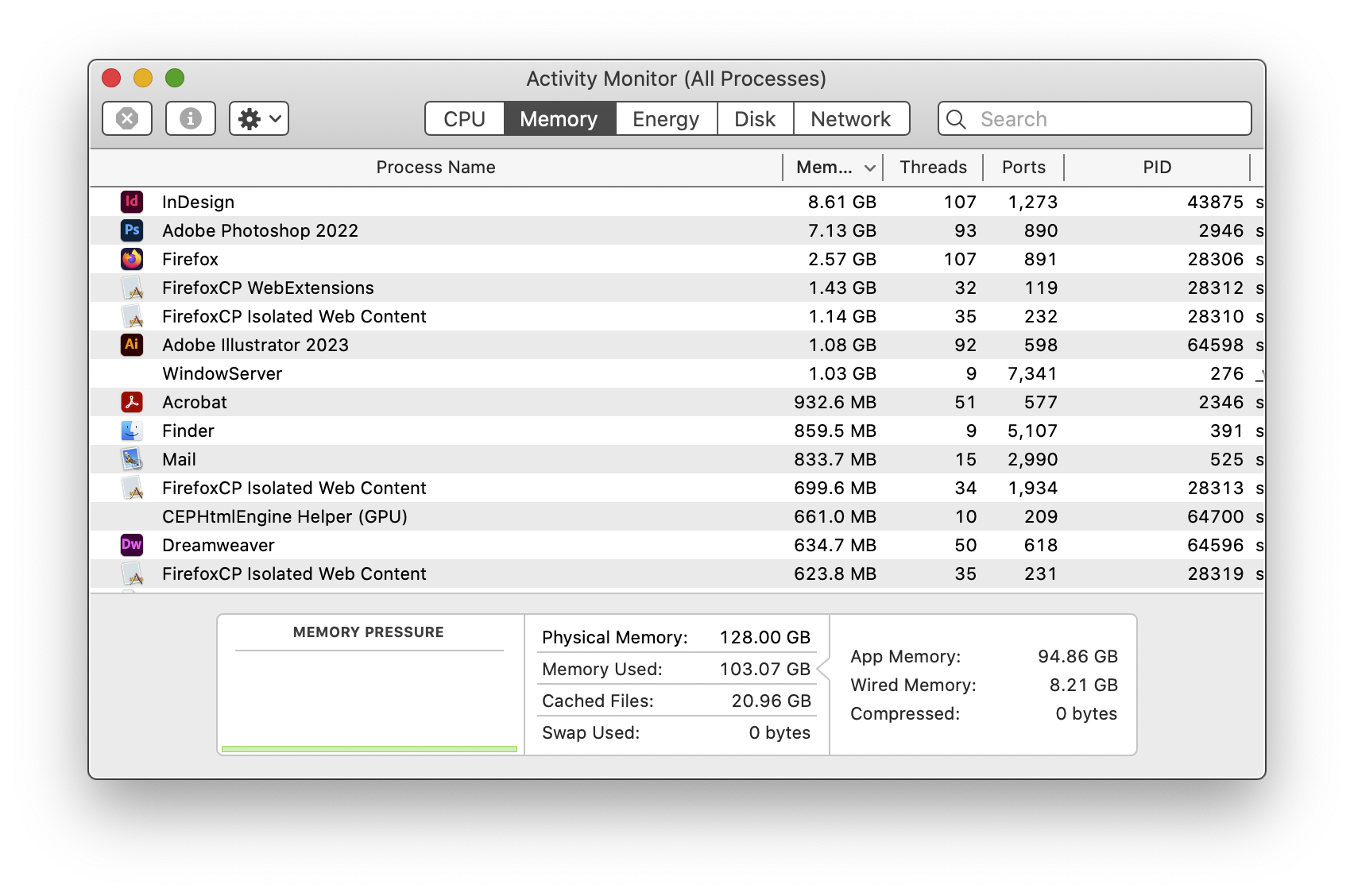Sort by the Ports column header

(1023, 168)
